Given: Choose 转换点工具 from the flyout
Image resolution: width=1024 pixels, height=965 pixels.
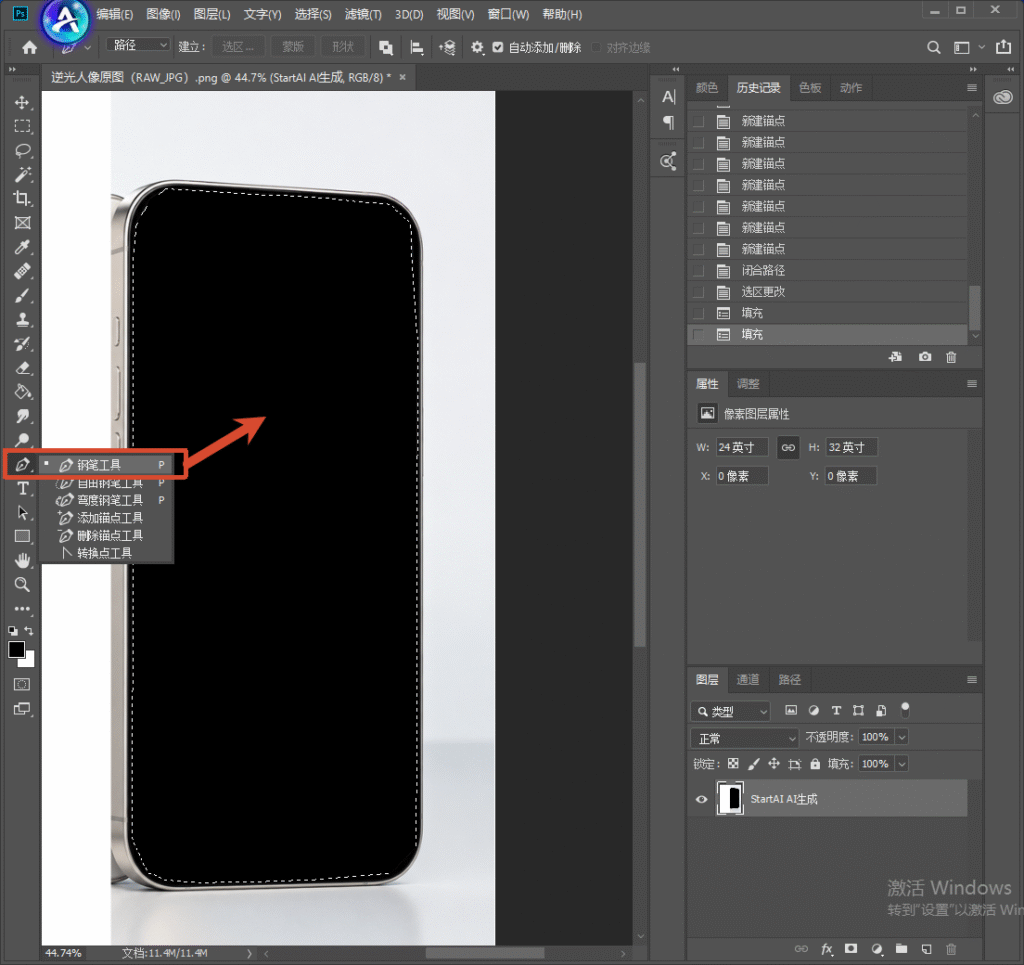Looking at the screenshot, I should pyautogui.click(x=106, y=553).
